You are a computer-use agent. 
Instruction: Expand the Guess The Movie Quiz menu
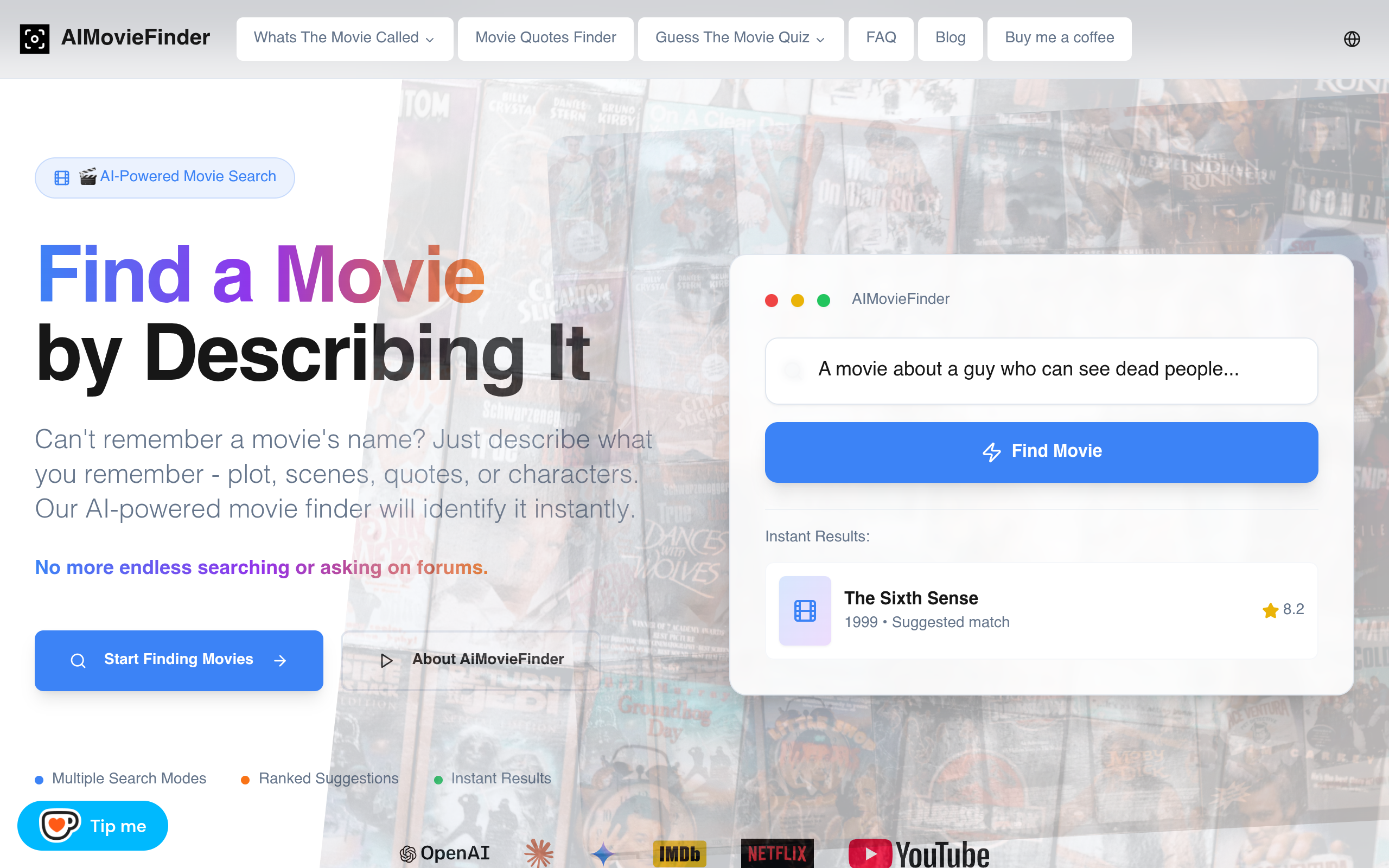(x=741, y=39)
